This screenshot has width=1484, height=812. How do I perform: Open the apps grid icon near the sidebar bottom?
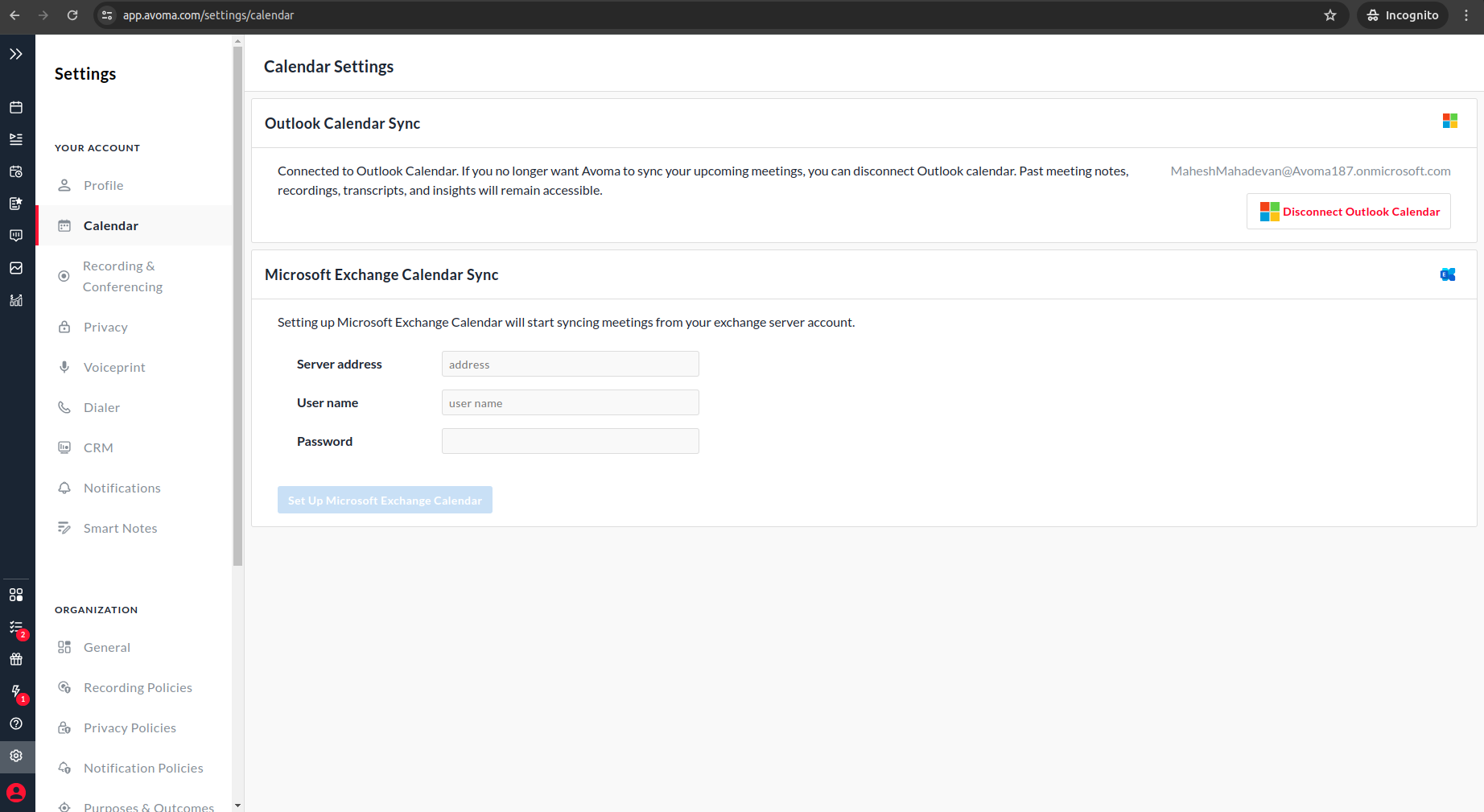17,595
